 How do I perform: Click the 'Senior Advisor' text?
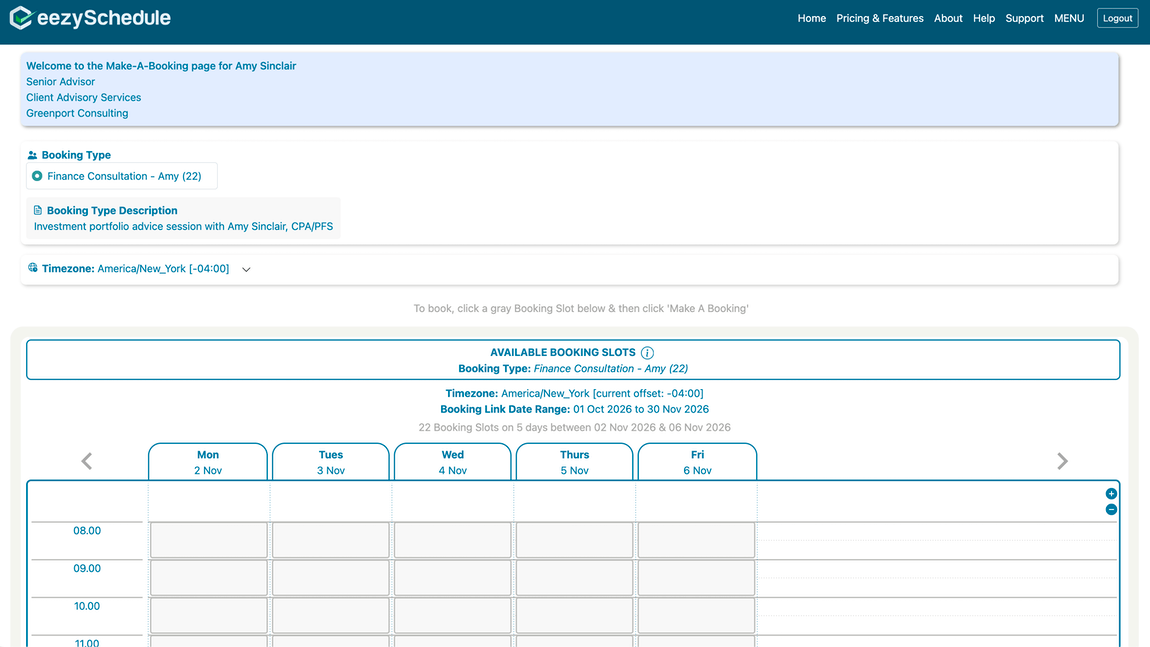60,81
